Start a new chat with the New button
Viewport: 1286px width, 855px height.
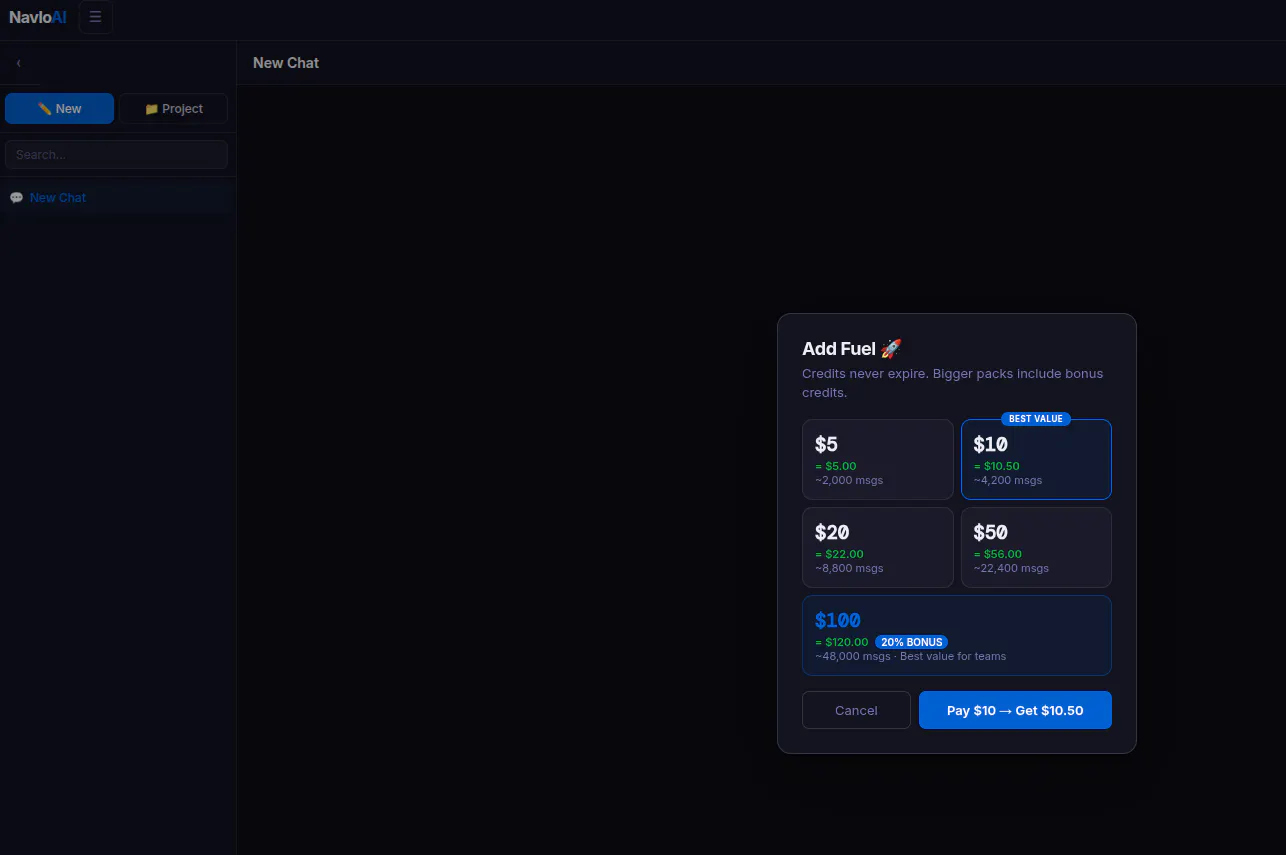click(59, 109)
